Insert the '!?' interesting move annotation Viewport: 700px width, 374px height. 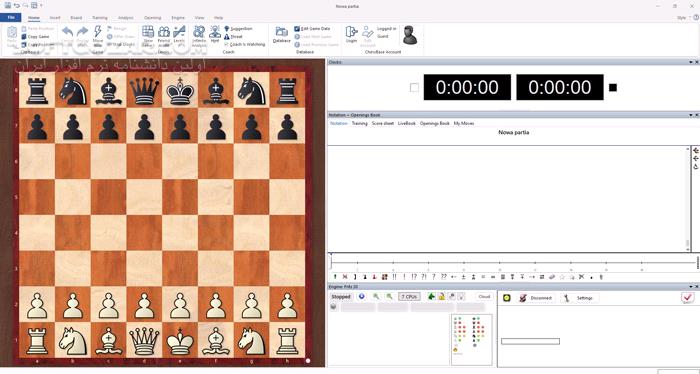pos(414,277)
